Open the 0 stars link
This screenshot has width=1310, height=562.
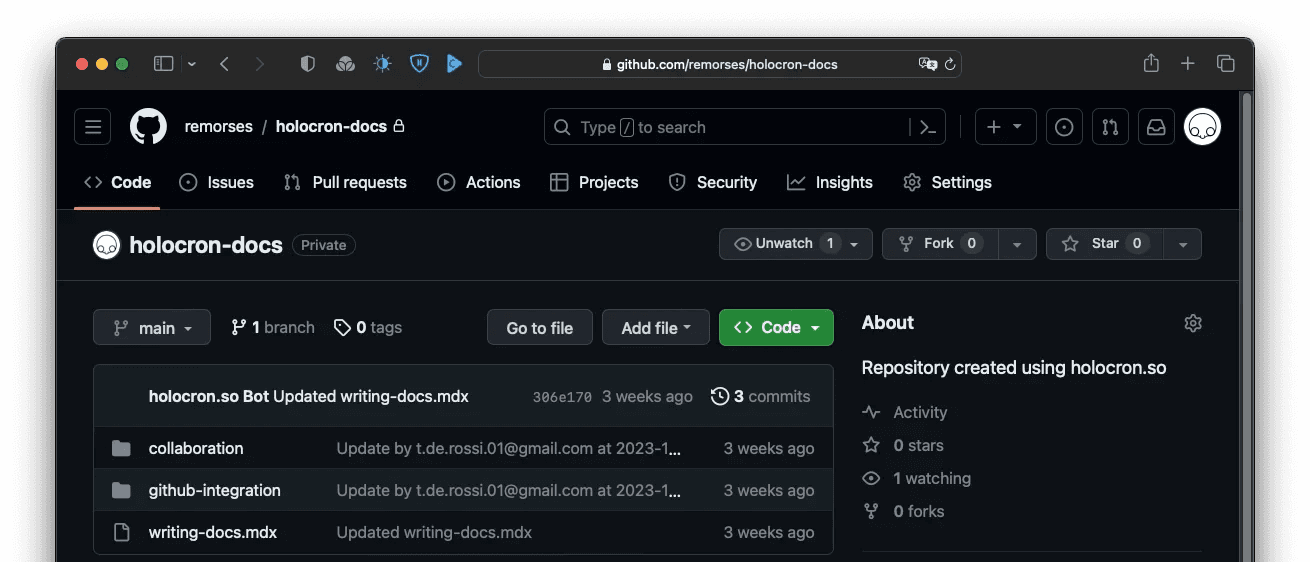coord(903,445)
